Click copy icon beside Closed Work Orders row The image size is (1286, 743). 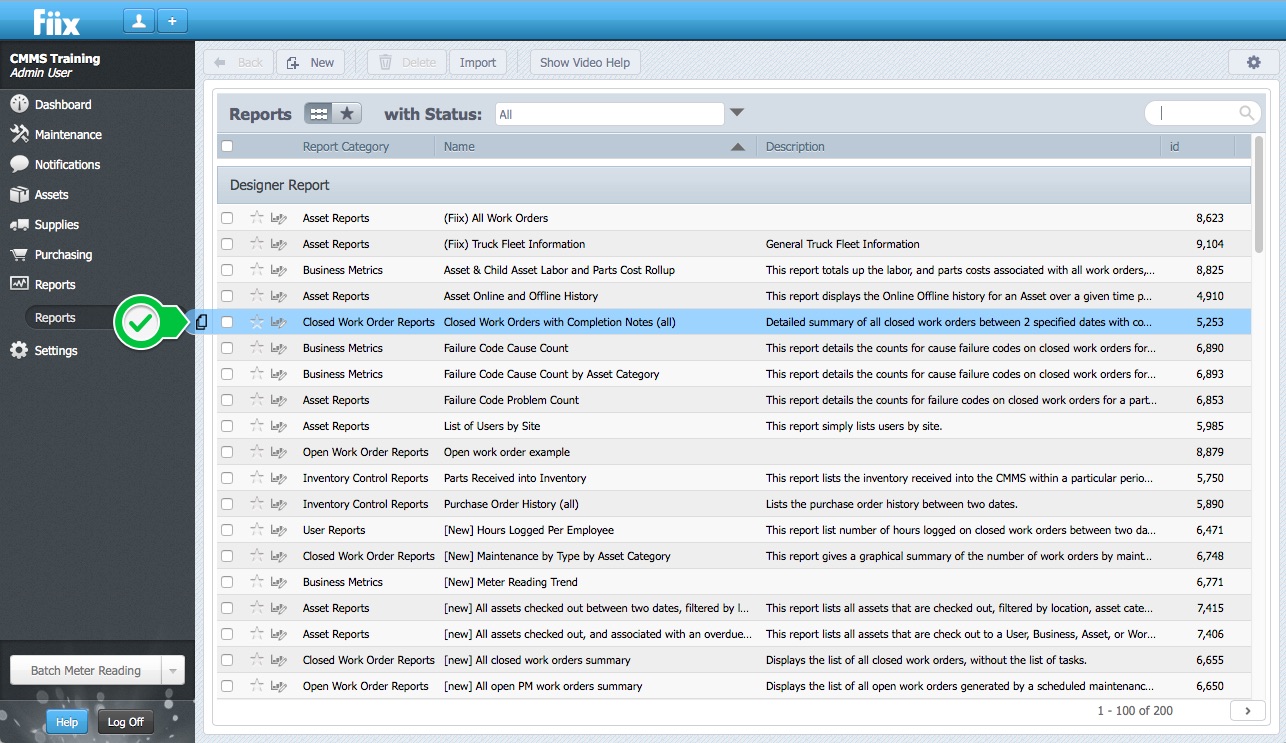pyautogui.click(x=202, y=322)
